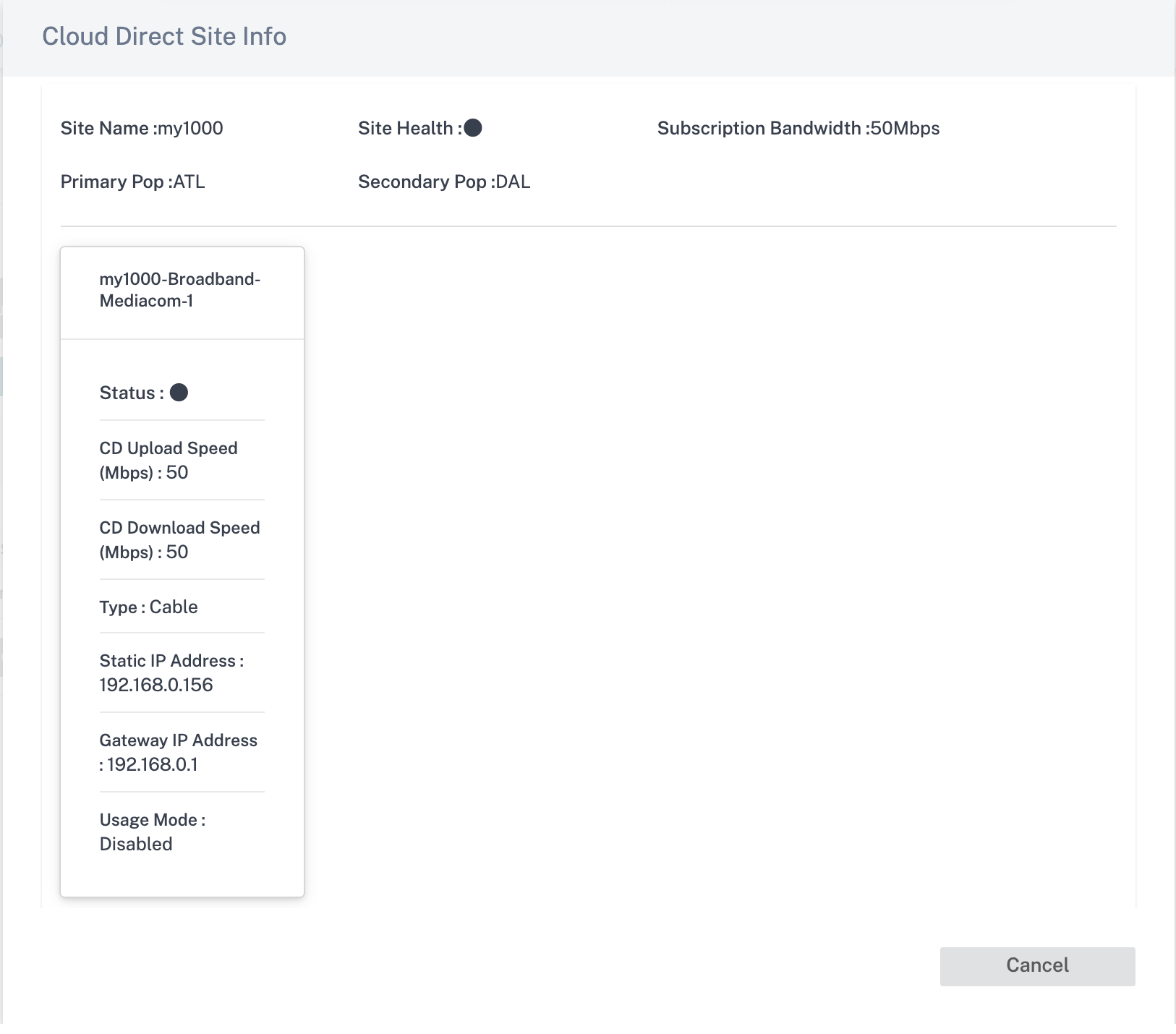The height and width of the screenshot is (1034, 1176).
Task: Select CD Download Speed (Mbps) : 50
Action: point(179,539)
